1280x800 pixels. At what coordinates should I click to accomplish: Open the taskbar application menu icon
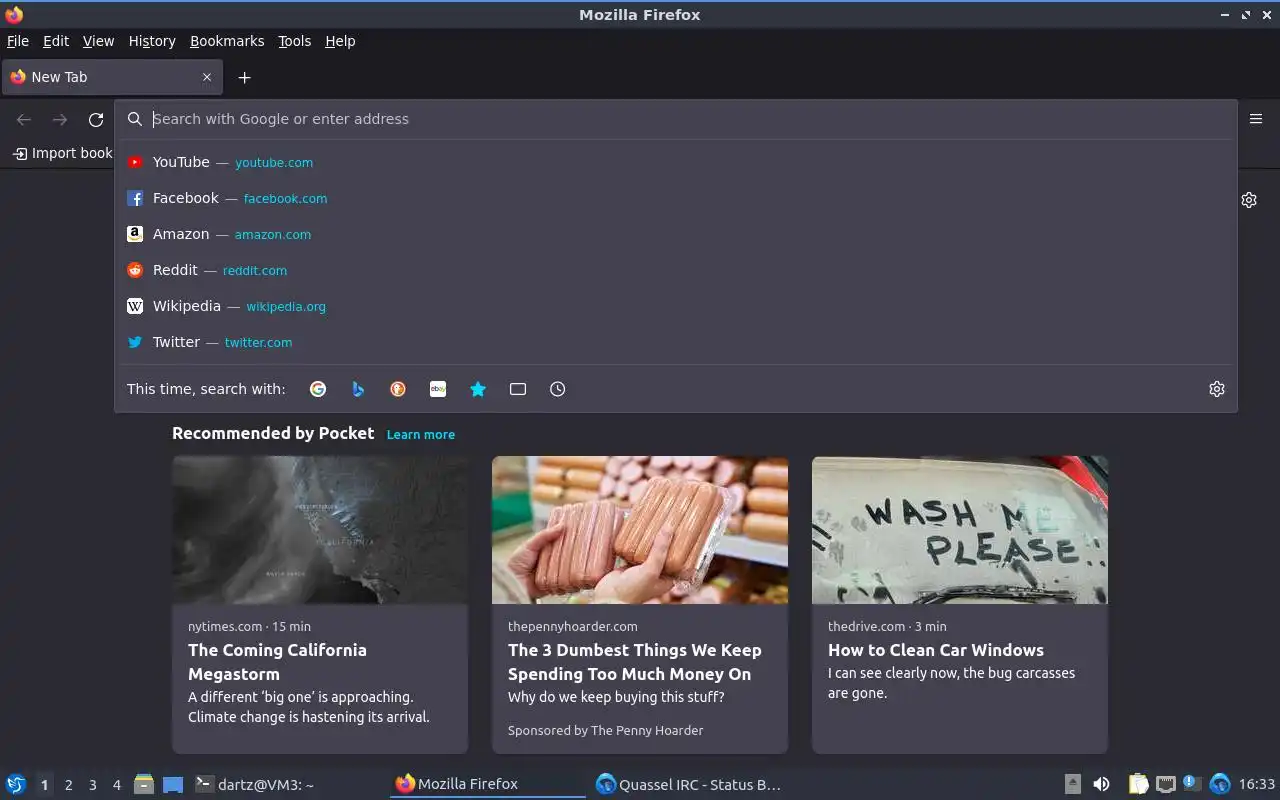tap(16, 785)
